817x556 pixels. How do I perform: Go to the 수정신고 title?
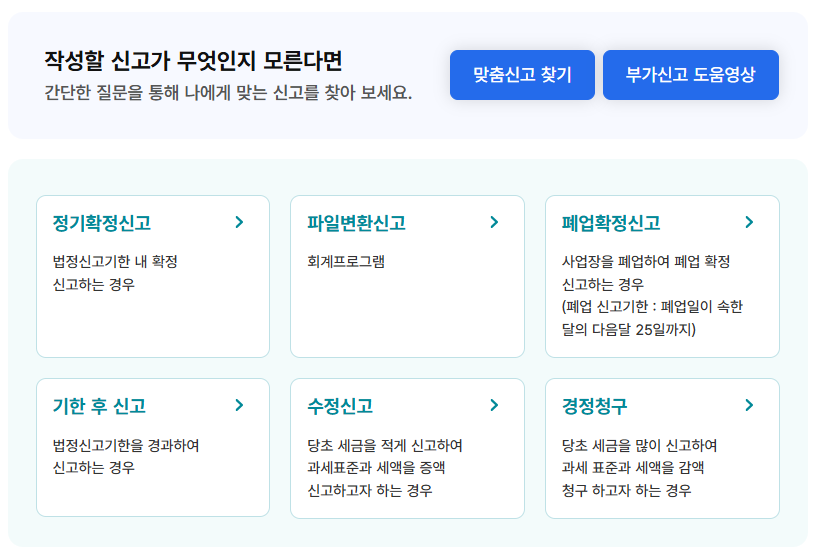pos(340,406)
